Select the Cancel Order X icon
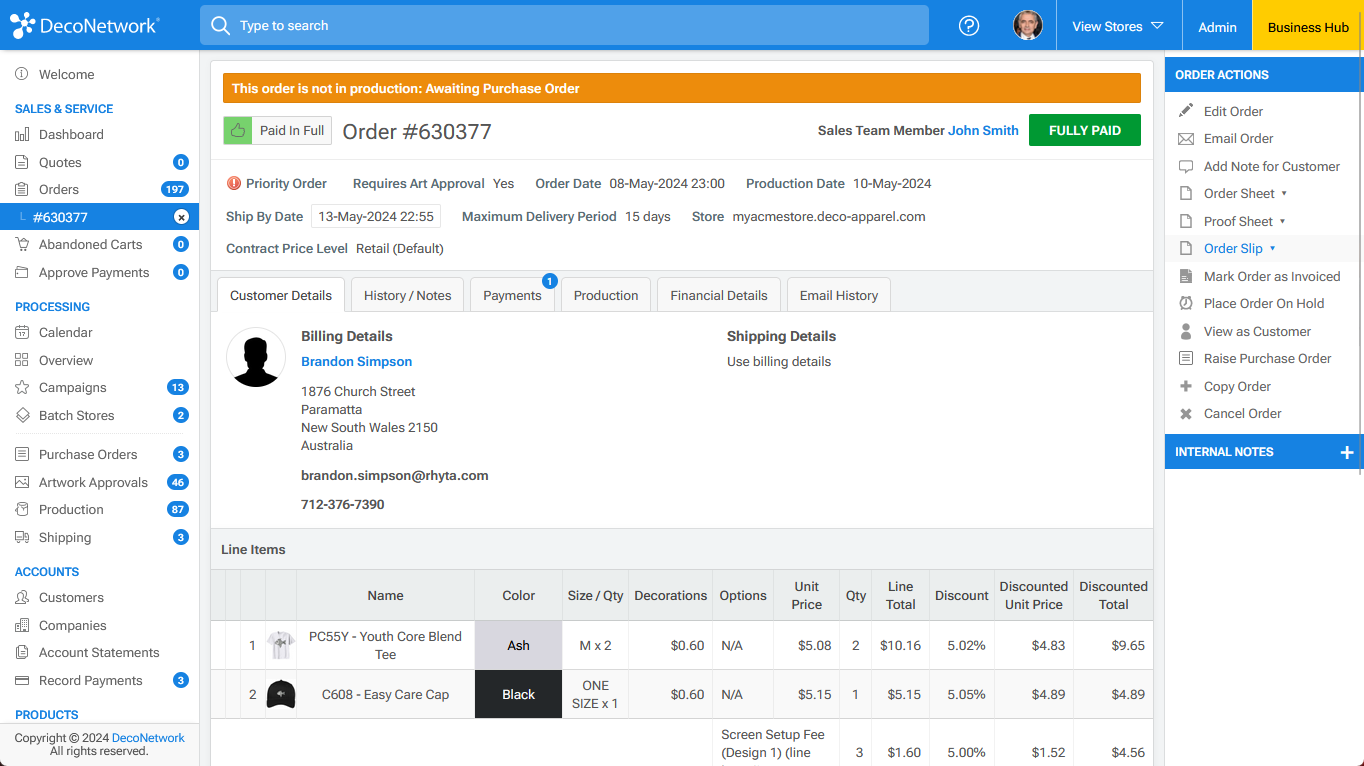 [x=1184, y=413]
